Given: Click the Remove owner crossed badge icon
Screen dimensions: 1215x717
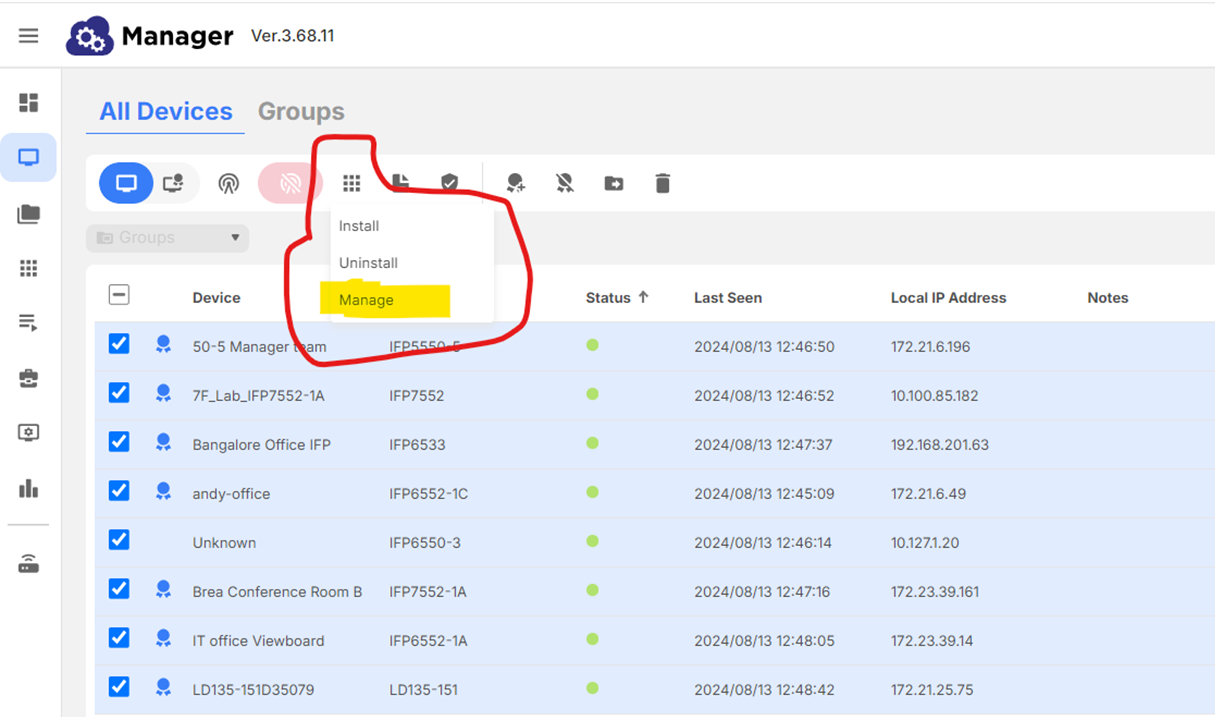Looking at the screenshot, I should [x=565, y=183].
